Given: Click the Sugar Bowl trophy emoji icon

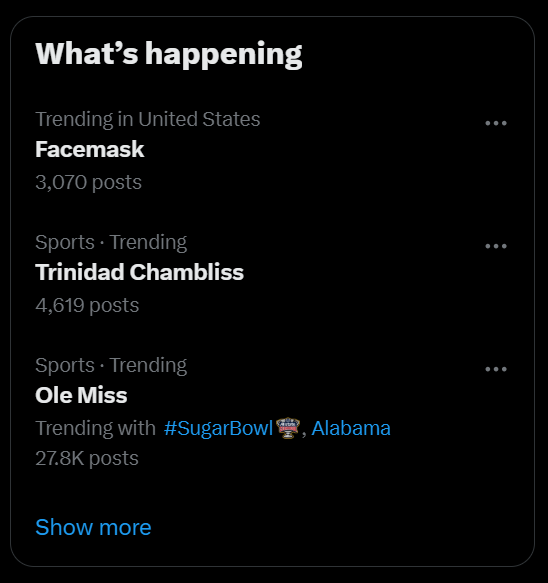Looking at the screenshot, I should click(288, 428).
